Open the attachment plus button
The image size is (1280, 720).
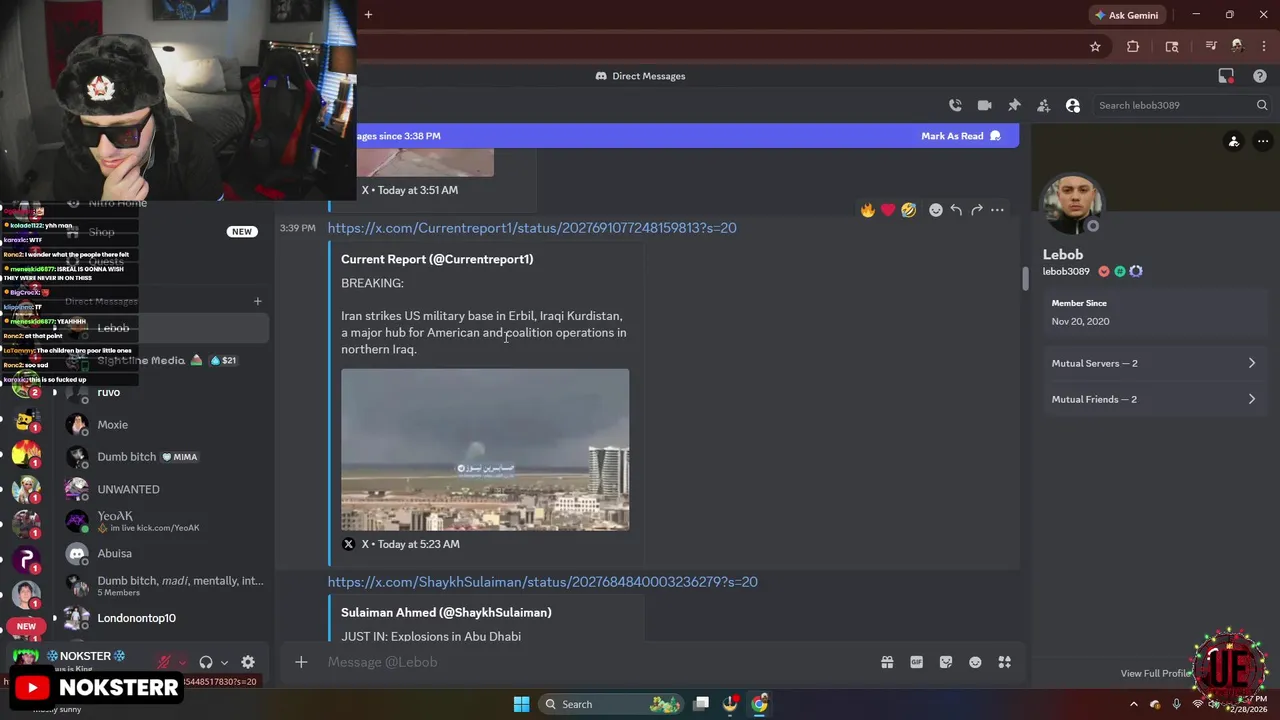[301, 662]
